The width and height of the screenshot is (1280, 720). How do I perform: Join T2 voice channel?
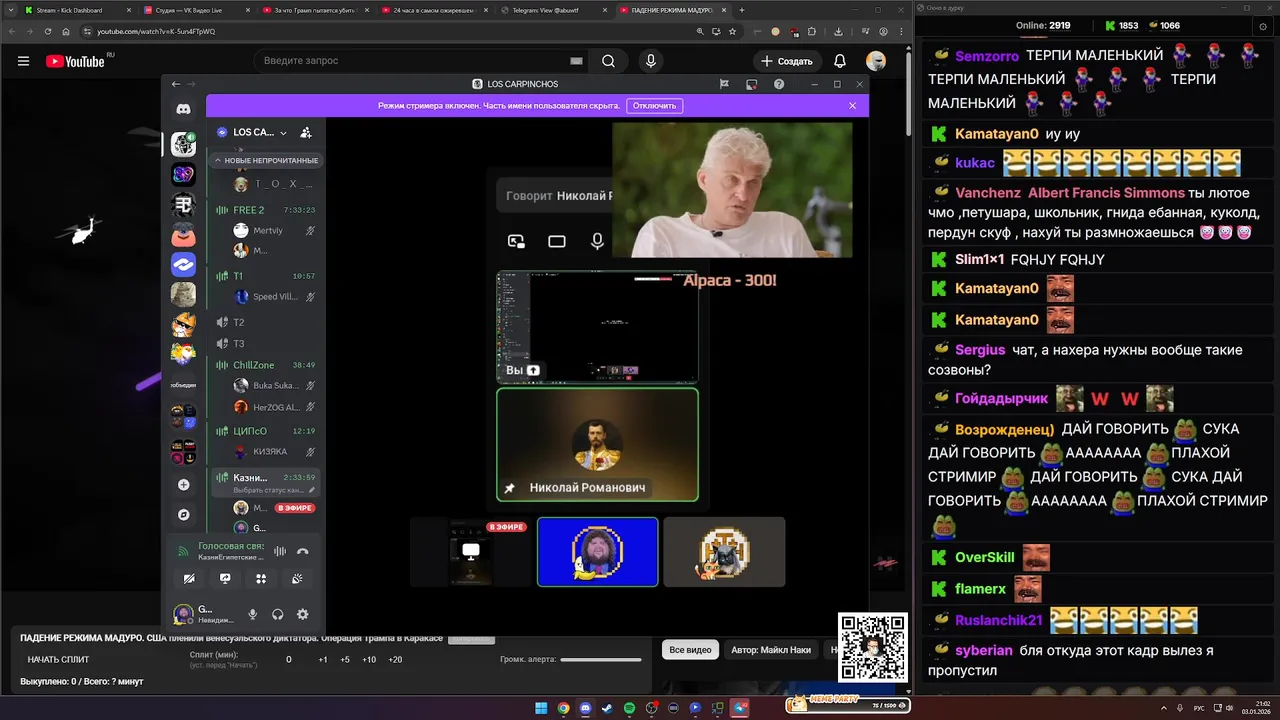(x=265, y=322)
